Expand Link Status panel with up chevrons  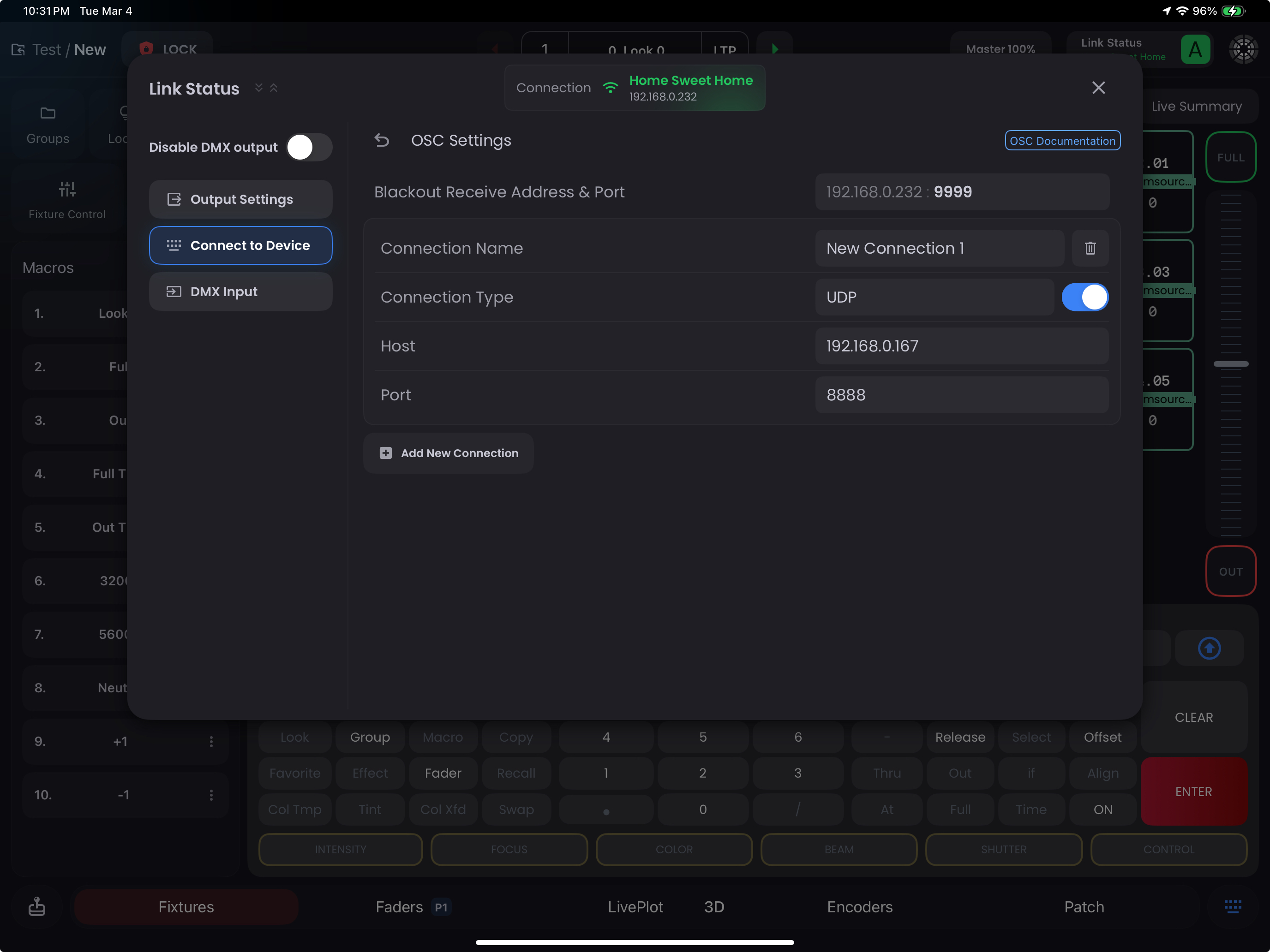[x=274, y=88]
